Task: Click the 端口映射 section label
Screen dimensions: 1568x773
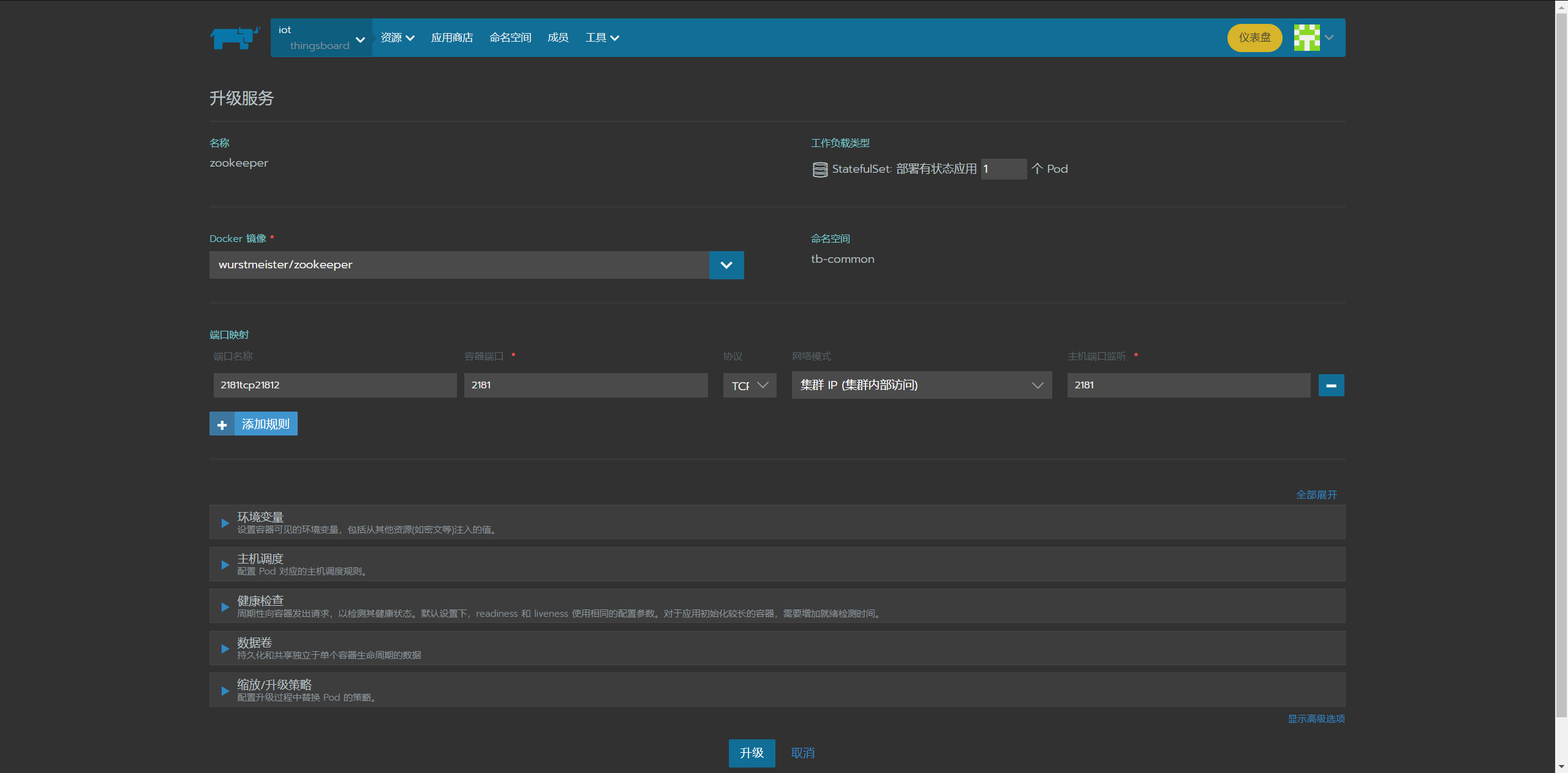Action: (x=229, y=334)
